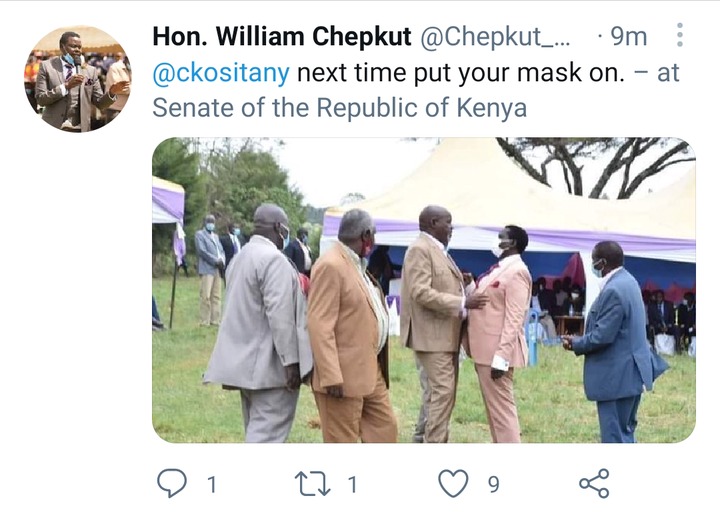This screenshot has width=720, height=522.
Task: Click the tweet text 'next time put your mask on'
Action: click(x=461, y=73)
